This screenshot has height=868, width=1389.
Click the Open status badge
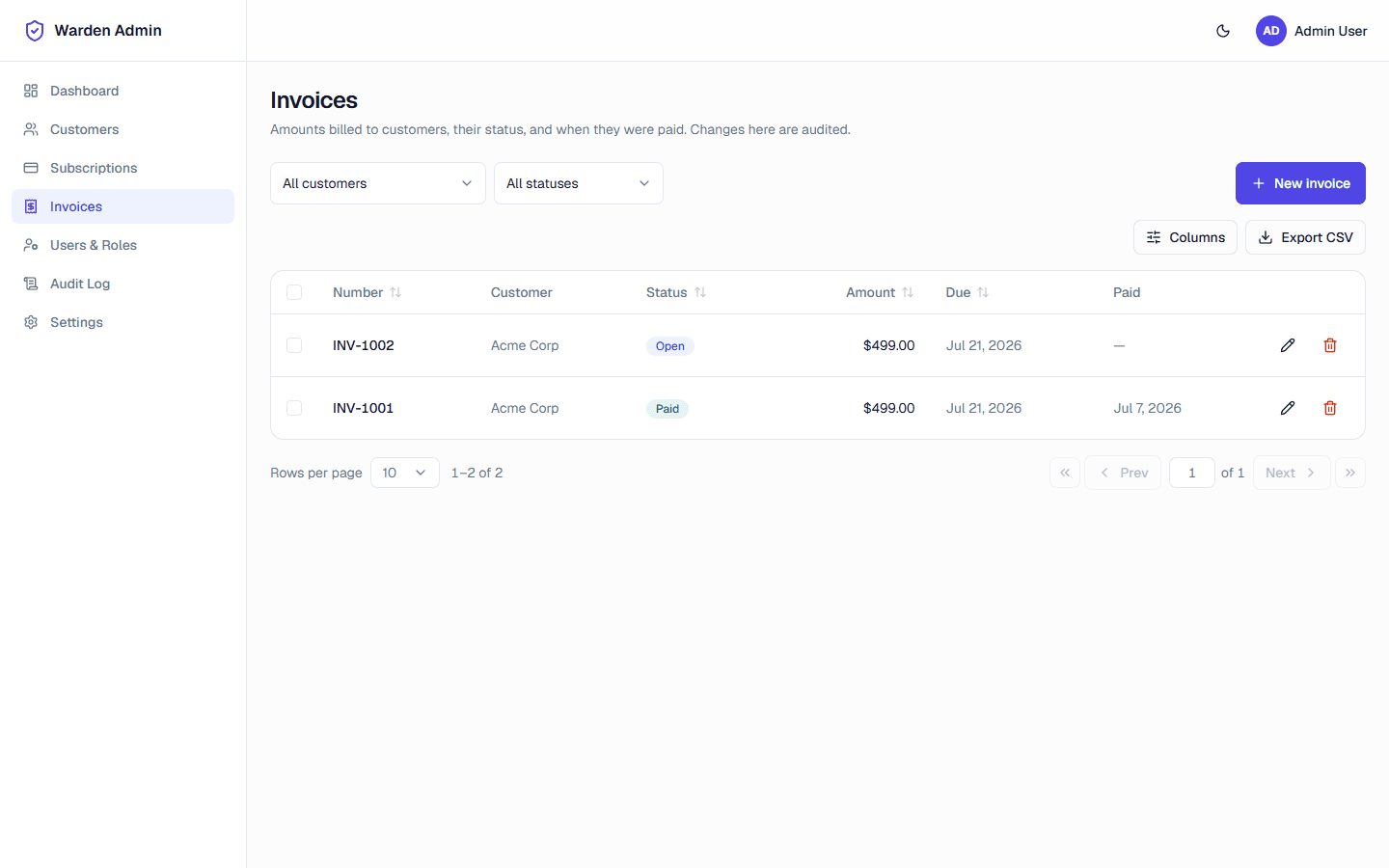[x=670, y=346]
